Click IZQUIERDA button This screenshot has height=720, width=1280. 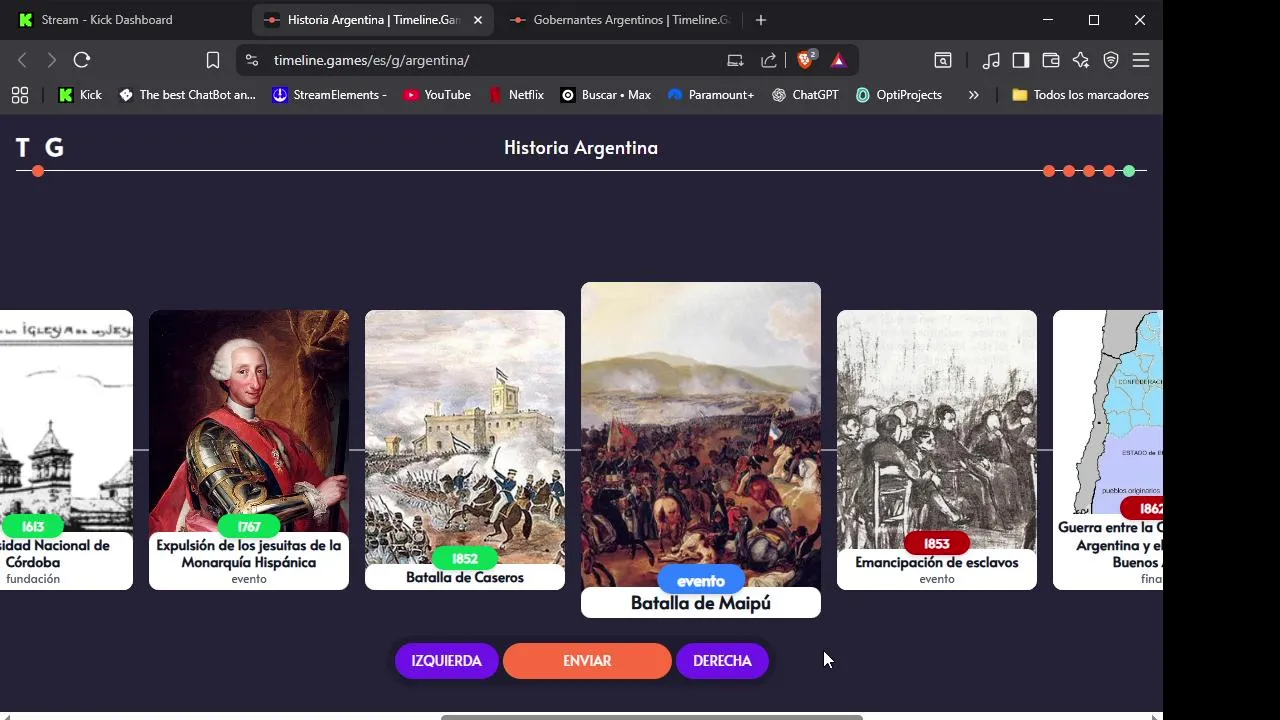click(x=447, y=661)
